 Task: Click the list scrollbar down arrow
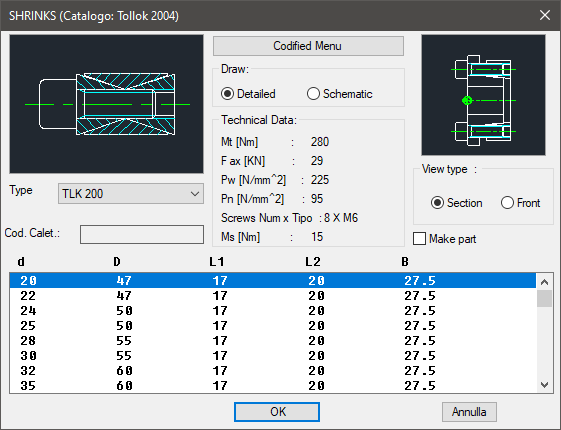tap(545, 385)
